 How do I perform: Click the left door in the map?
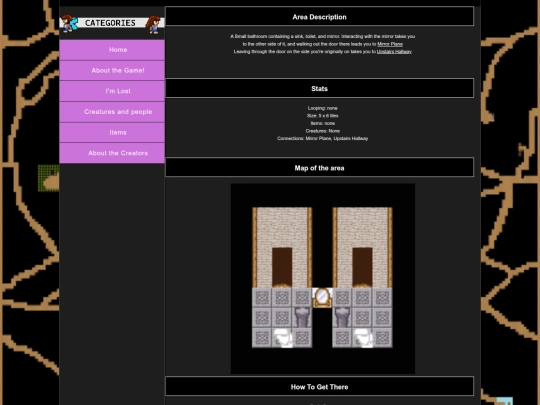coord(282,267)
